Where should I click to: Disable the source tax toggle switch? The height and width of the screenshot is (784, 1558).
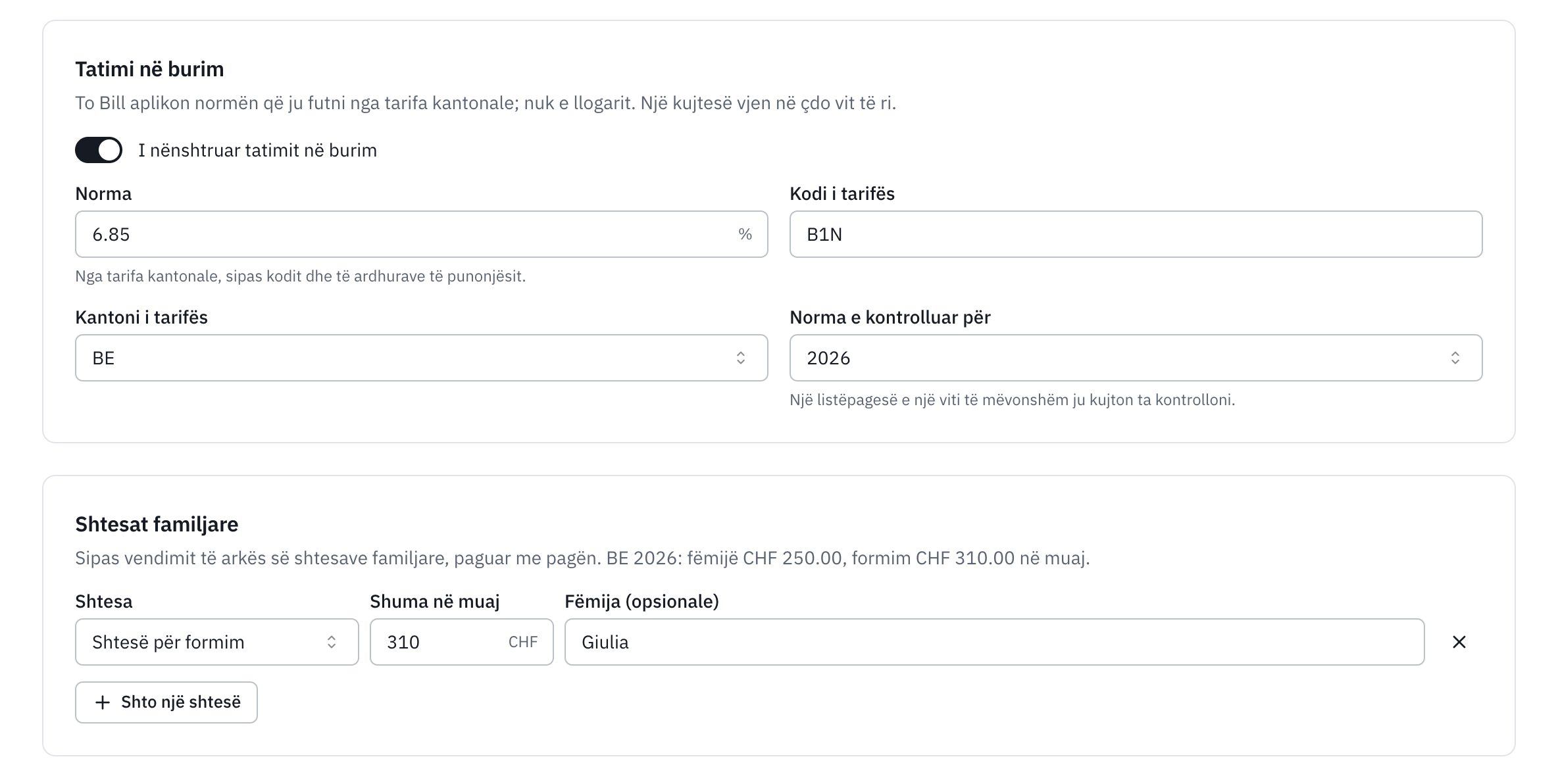point(99,150)
